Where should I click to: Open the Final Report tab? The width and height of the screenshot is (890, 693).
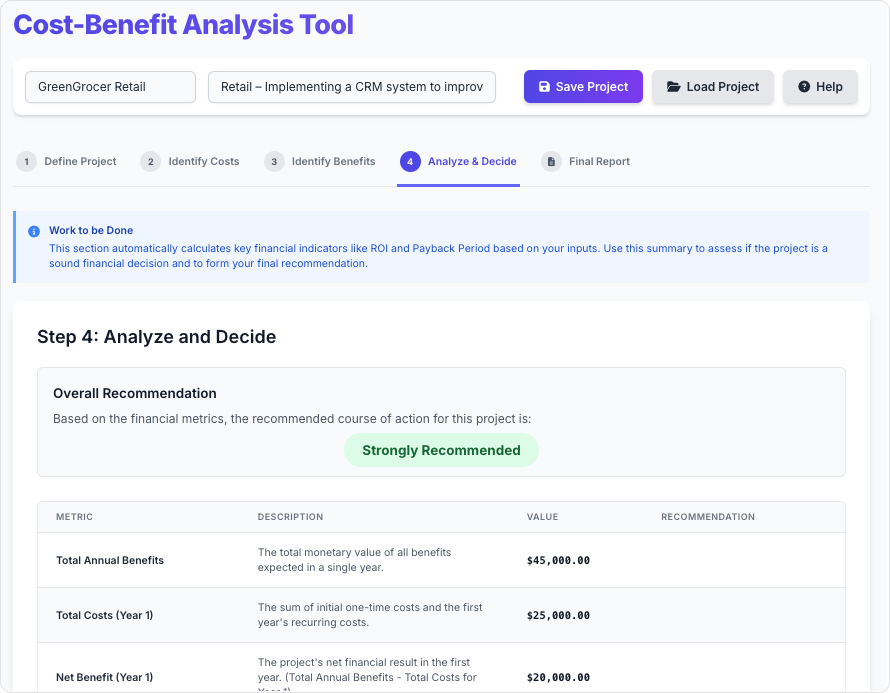point(585,162)
